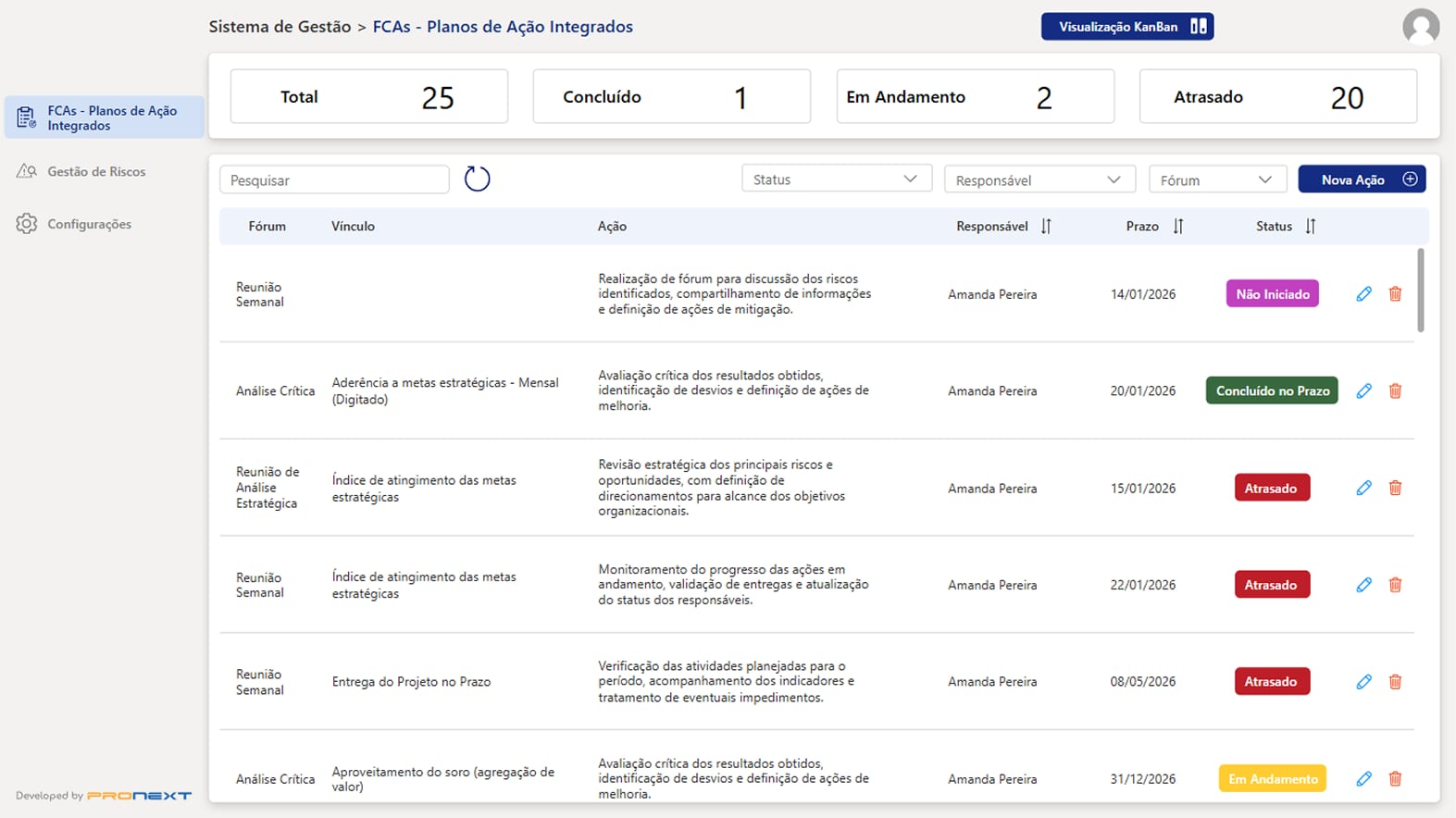Edit the row with prazo 15/01/2026
The image size is (1456, 818).
(x=1363, y=488)
